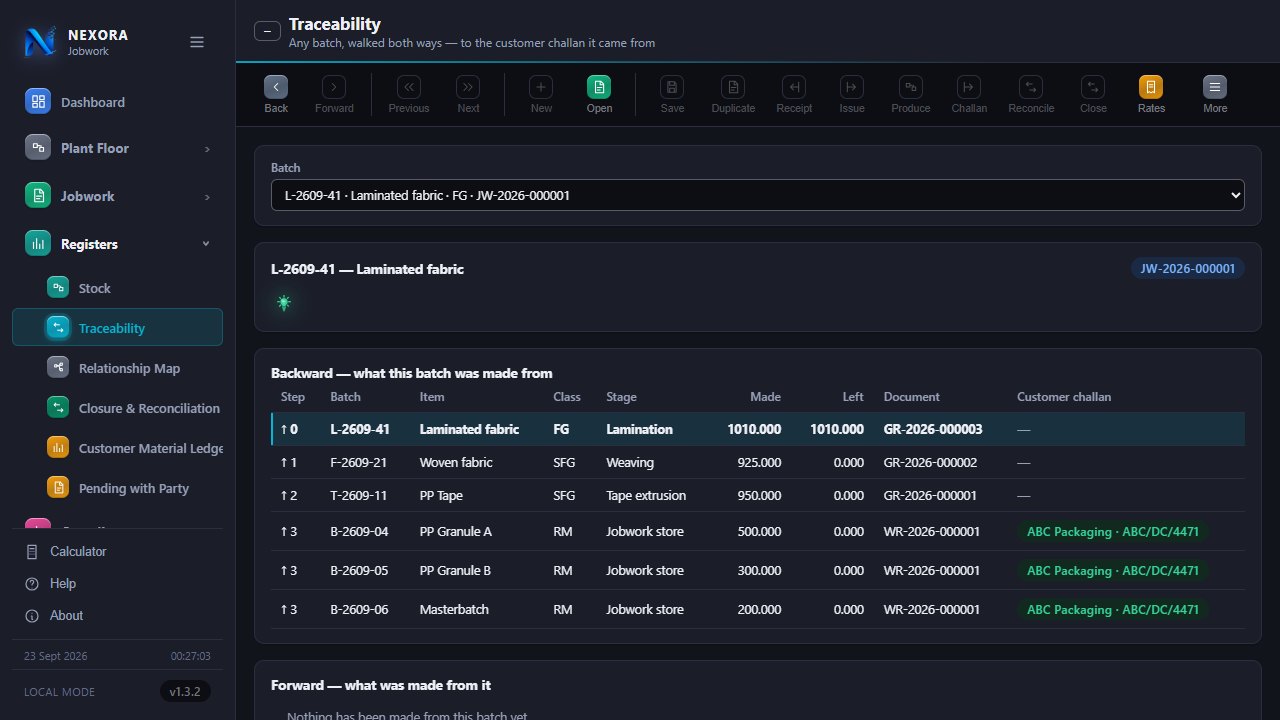Toggle the sidebar hamburger menu
Screen dimensions: 1280x720
197,42
